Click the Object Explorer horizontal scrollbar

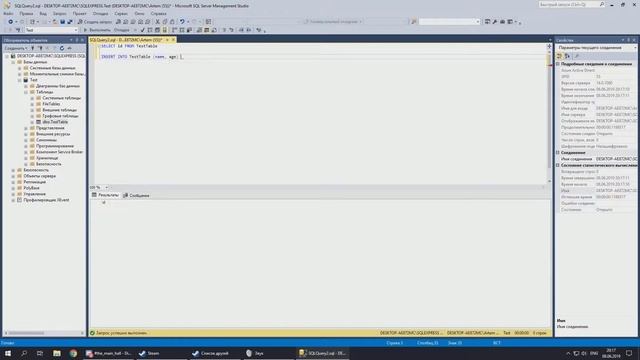(43, 333)
